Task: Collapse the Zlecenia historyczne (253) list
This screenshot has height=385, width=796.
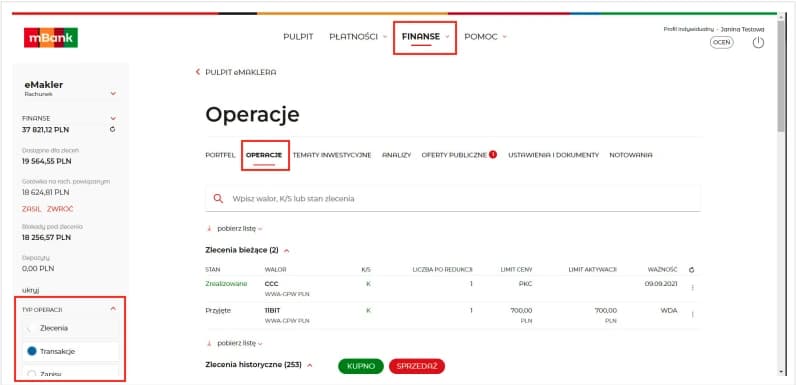Action: coord(310,365)
